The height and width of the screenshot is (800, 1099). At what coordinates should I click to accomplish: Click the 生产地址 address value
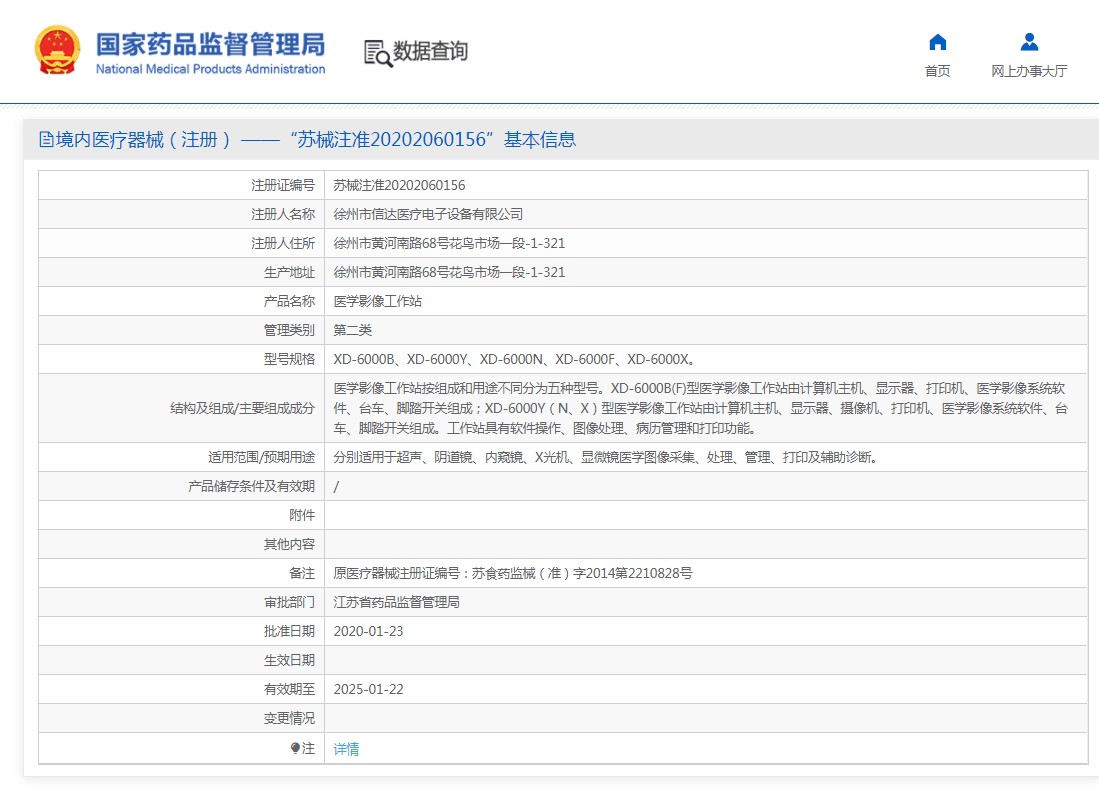[x=449, y=272]
